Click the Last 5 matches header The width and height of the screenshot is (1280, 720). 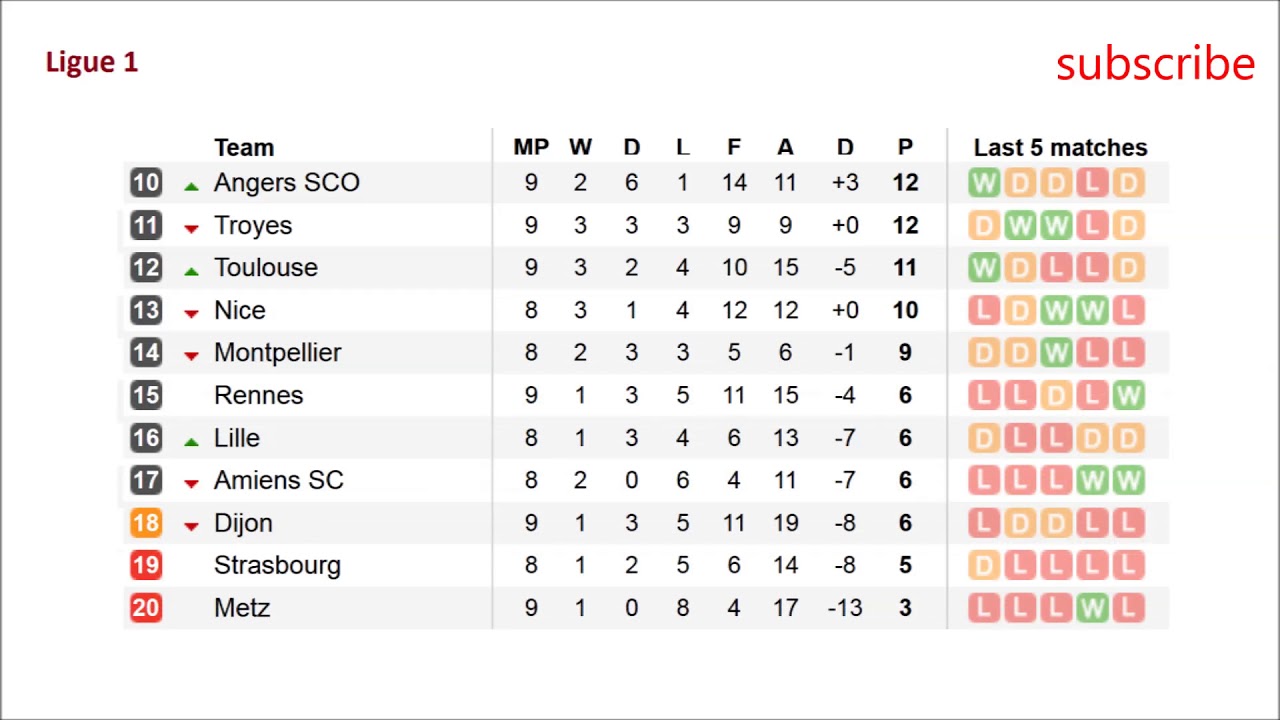[1060, 148]
